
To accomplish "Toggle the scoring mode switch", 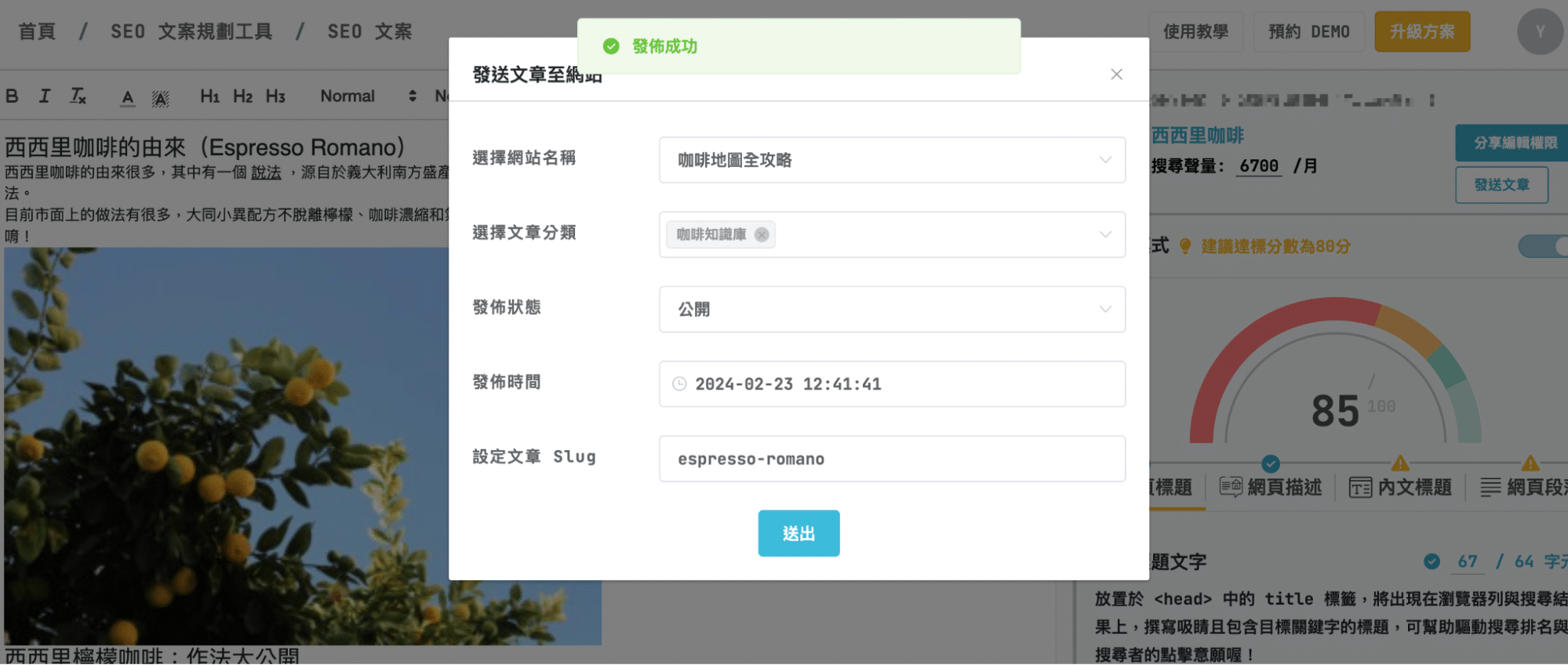I will click(x=1544, y=246).
